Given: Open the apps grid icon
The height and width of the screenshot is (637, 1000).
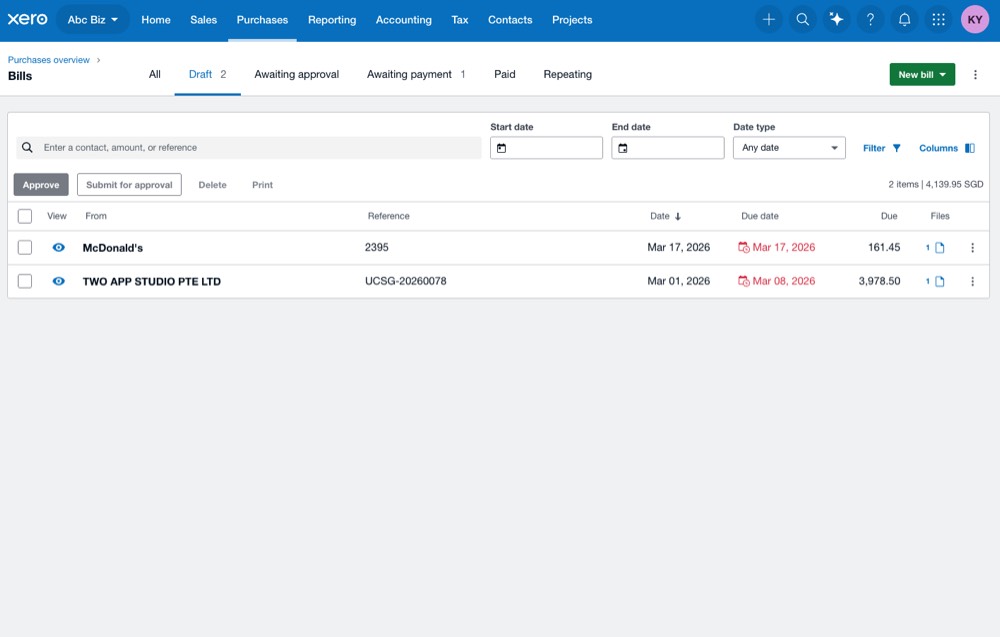Looking at the screenshot, I should [938, 20].
